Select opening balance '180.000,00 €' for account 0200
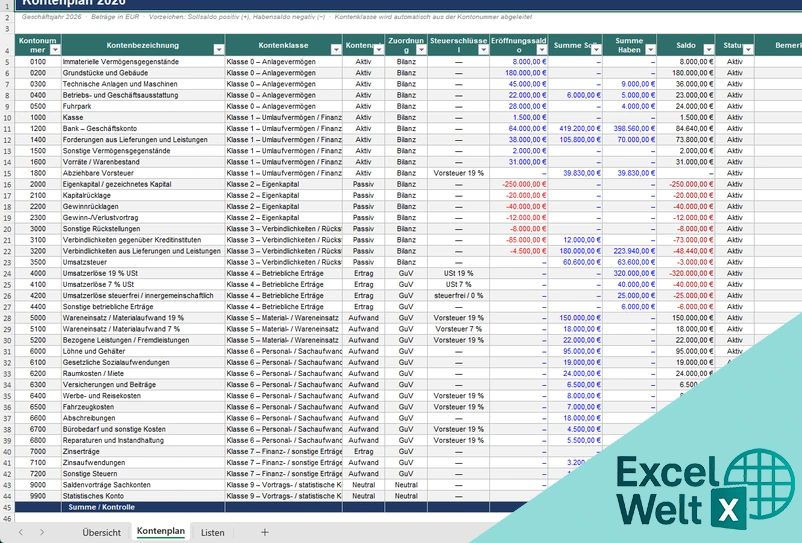The width and height of the screenshot is (802, 543). point(519,73)
